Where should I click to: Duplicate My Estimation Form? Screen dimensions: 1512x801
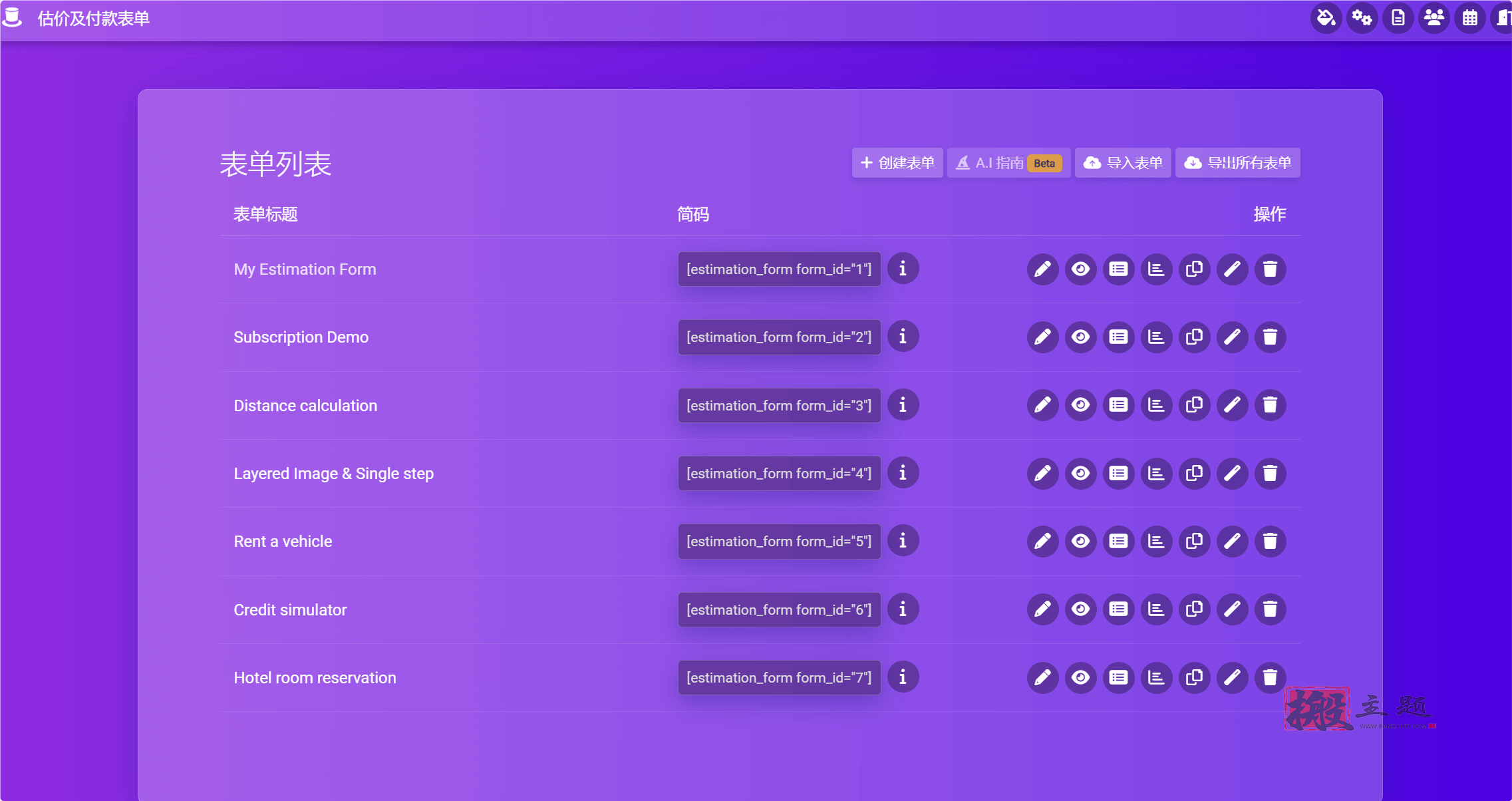(1194, 269)
